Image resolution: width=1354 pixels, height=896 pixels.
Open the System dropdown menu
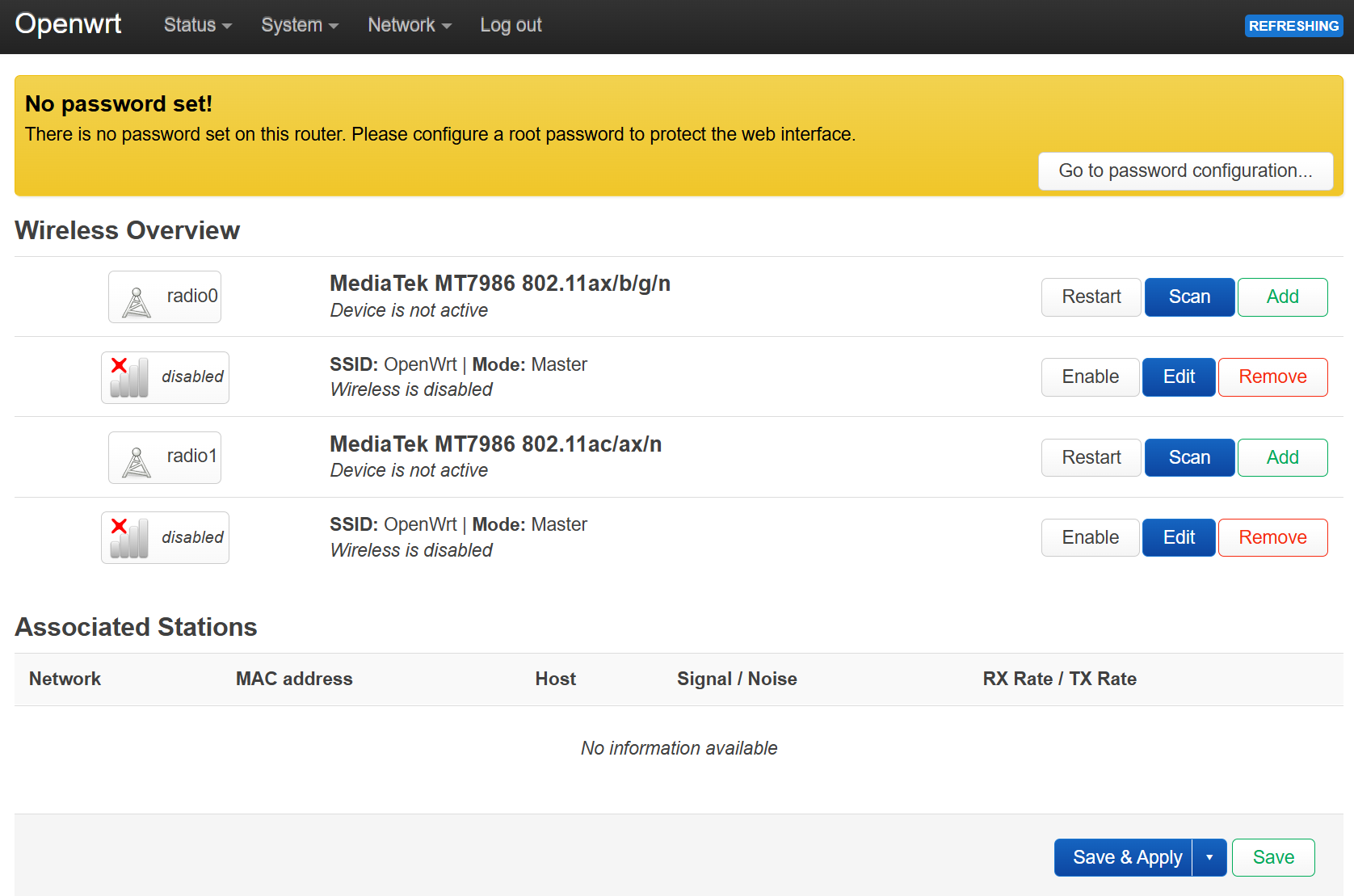pyautogui.click(x=299, y=25)
